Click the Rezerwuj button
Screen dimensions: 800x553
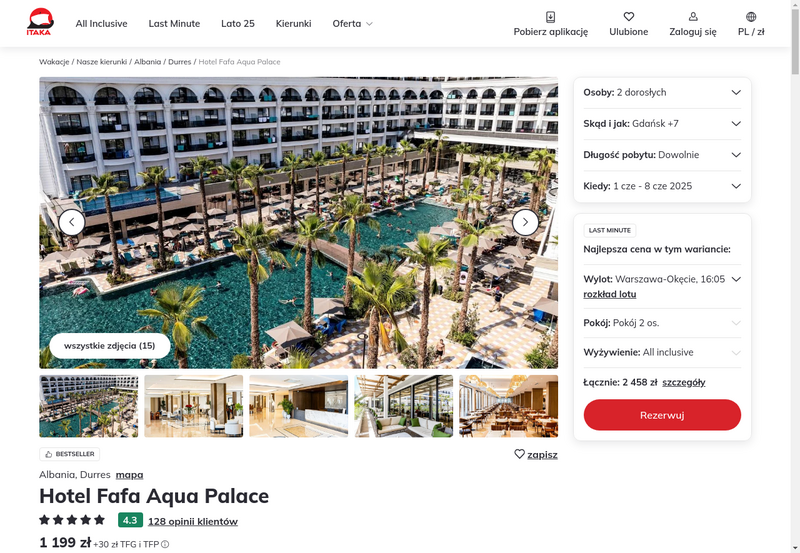[x=662, y=415]
